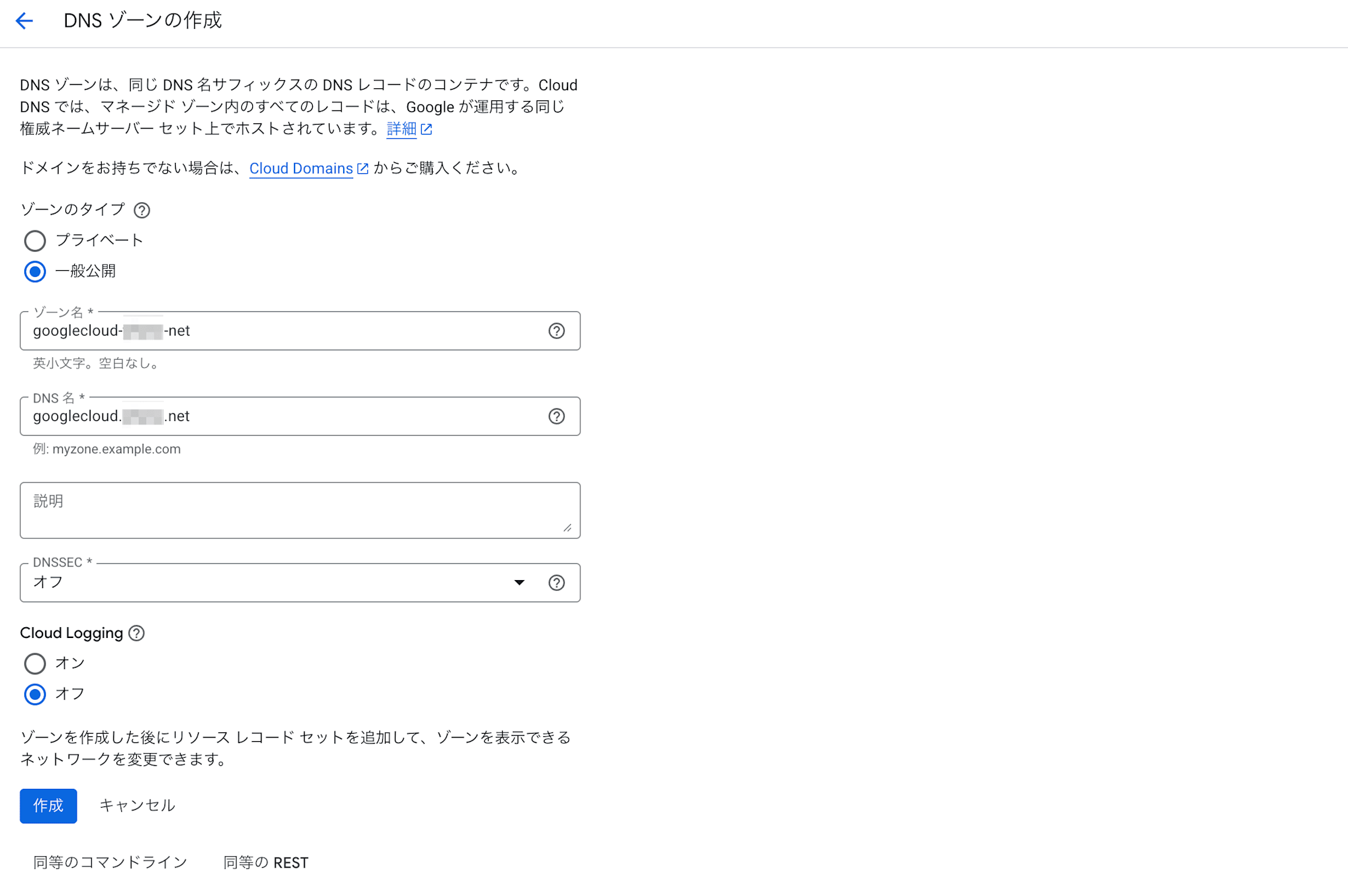Screen dimensions: 1348x896
Task: Grab the 説明 textarea resize handle
Action: (568, 527)
